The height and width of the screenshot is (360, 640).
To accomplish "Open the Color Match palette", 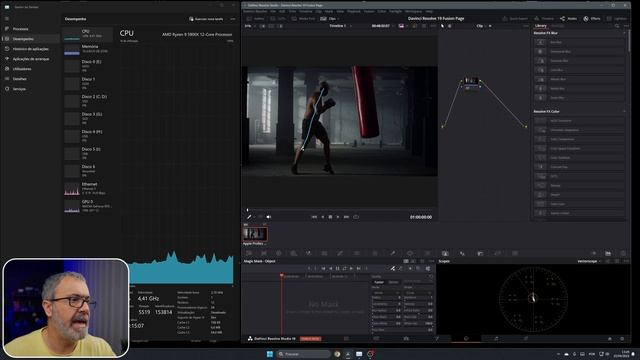I will [264, 253].
